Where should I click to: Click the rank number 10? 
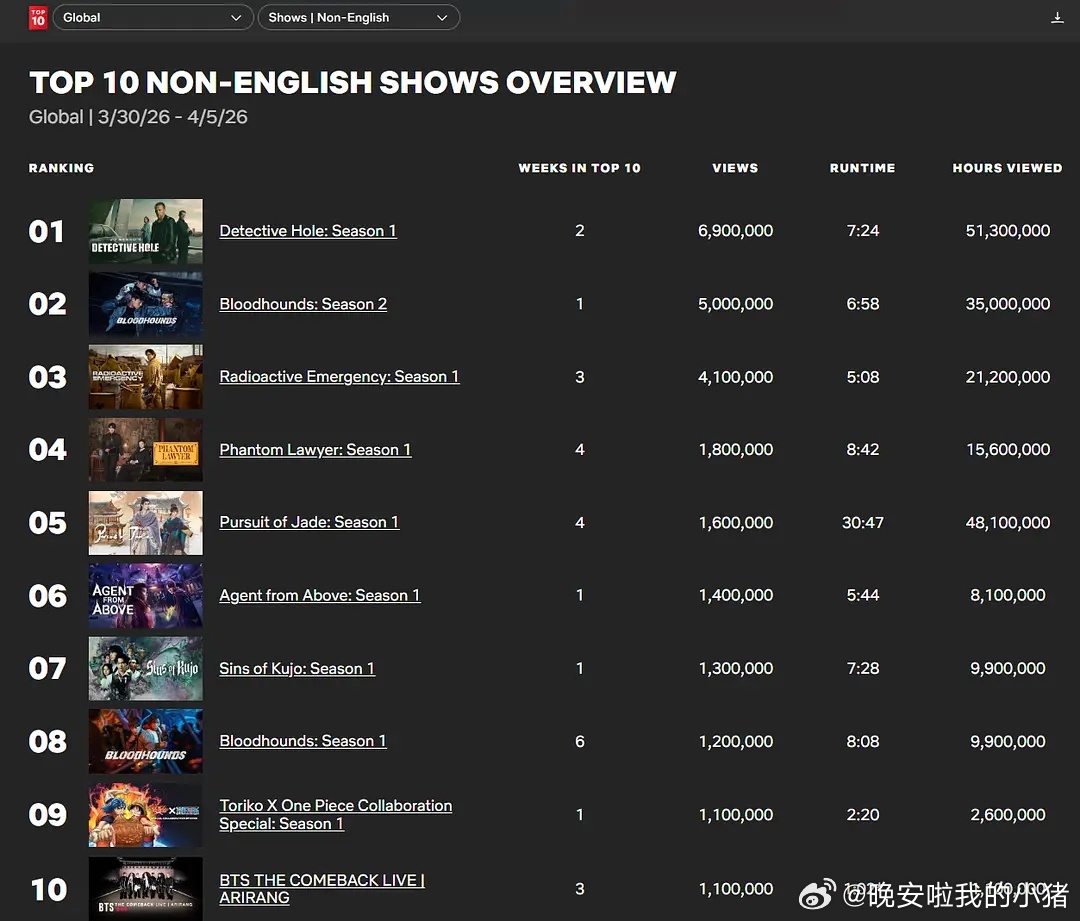(x=49, y=889)
